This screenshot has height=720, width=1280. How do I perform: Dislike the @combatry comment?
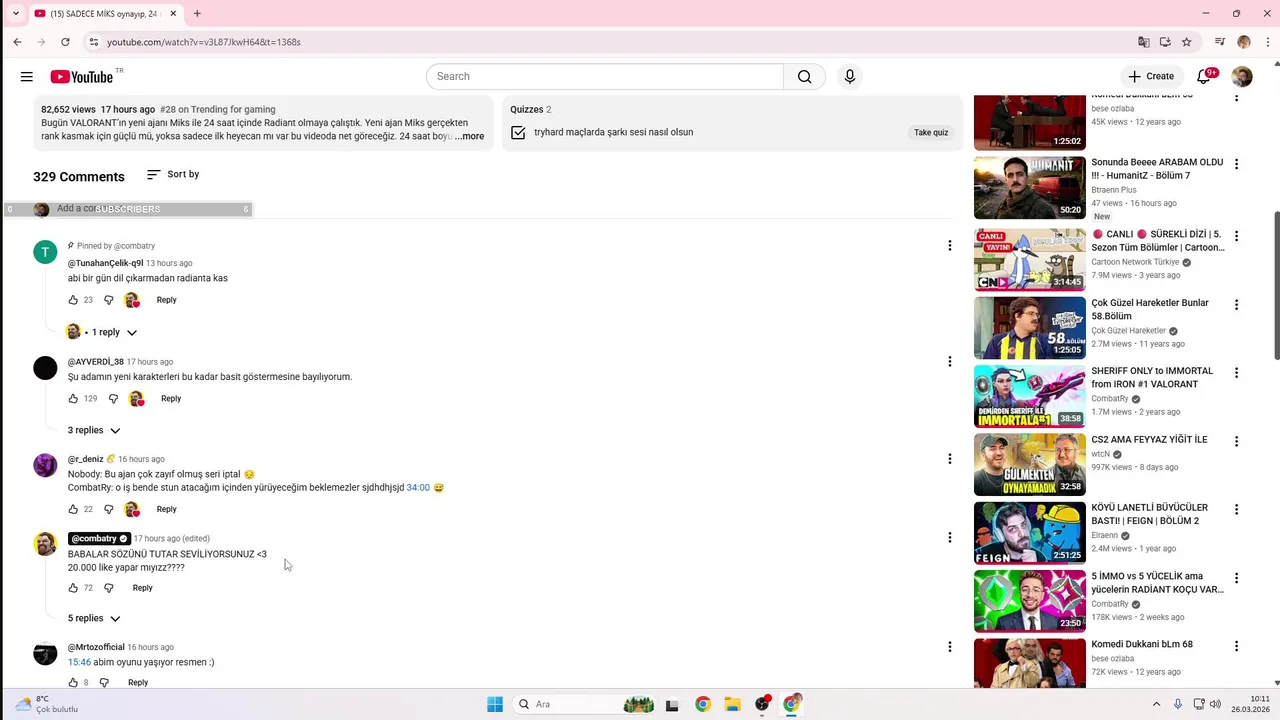(x=109, y=588)
